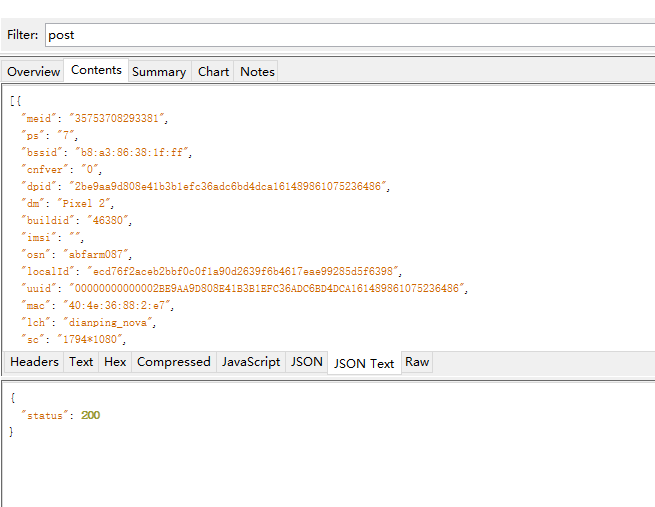Image resolution: width=655 pixels, height=507 pixels.
Task: Switch to the Notes tab
Action: 257,71
